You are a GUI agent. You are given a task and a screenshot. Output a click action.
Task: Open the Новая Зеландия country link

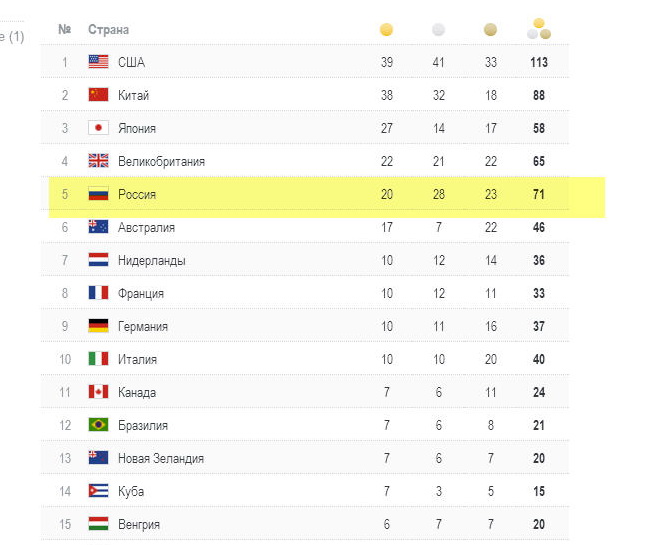point(160,458)
